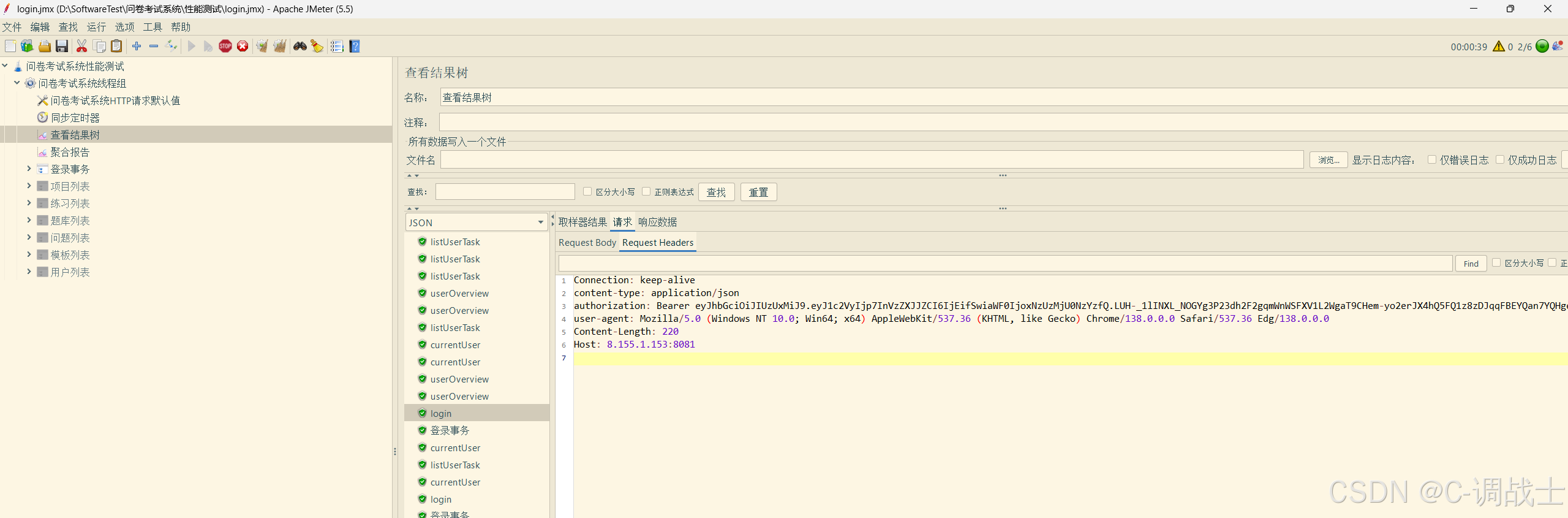
Task: Click the Find button in request panel
Action: pos(1471,264)
